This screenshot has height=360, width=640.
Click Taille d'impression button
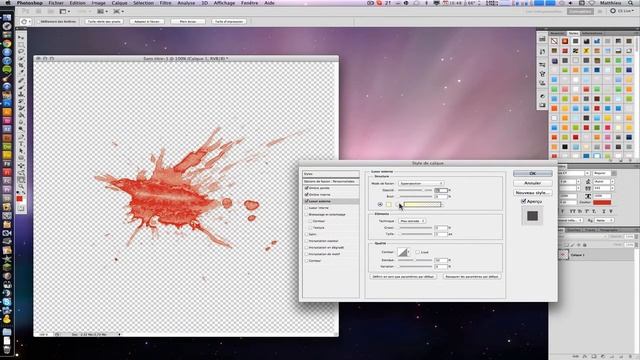(x=229, y=21)
